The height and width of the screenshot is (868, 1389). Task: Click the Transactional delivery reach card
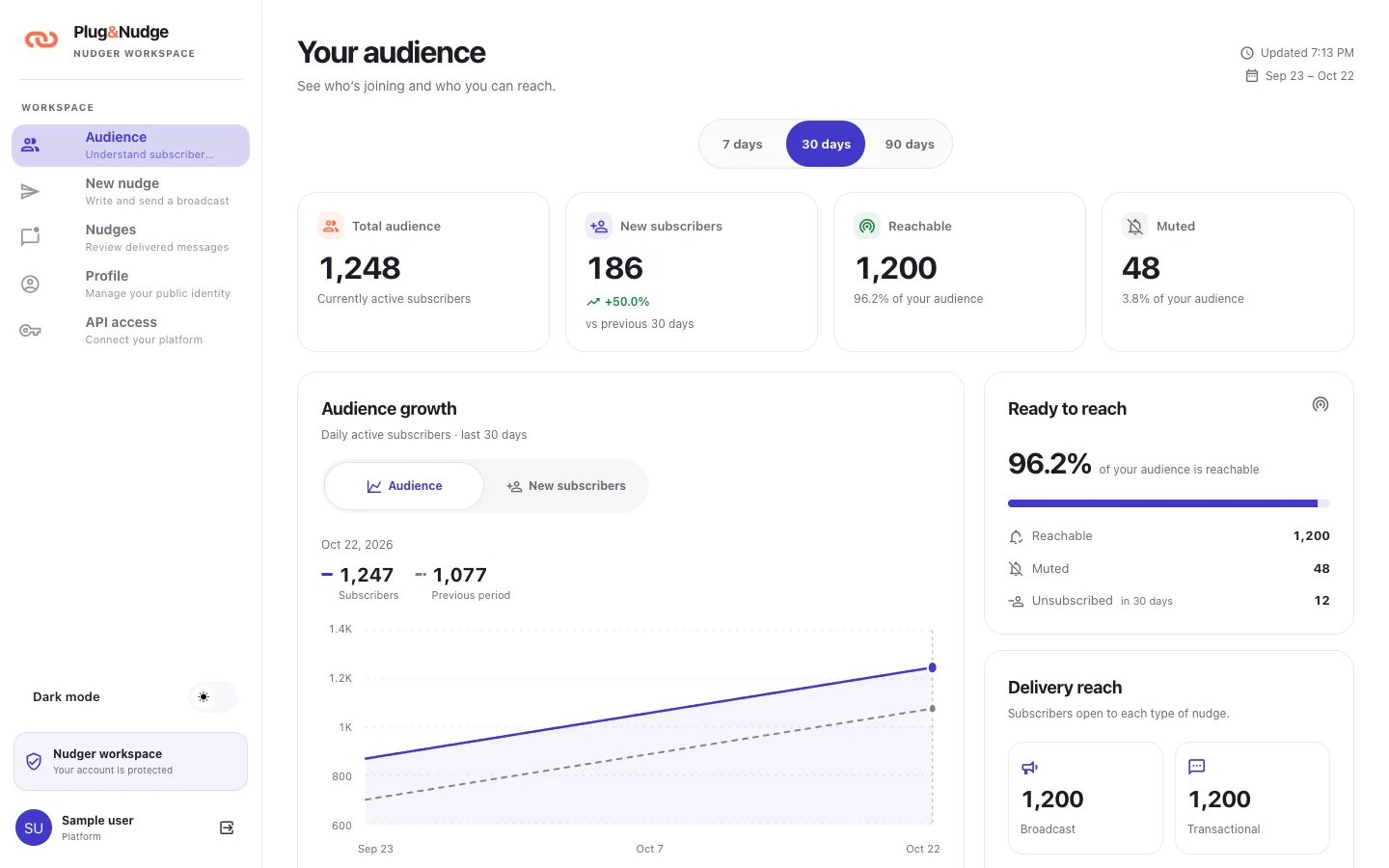(1252, 798)
